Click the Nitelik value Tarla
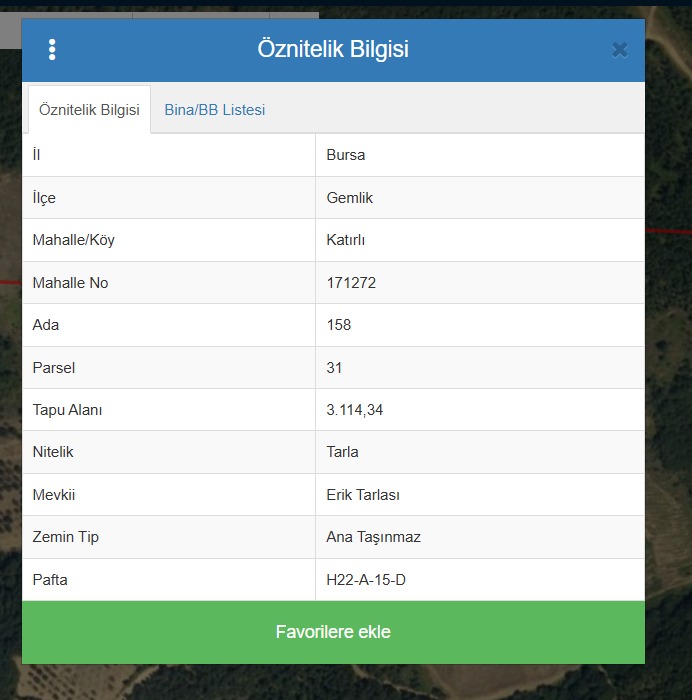 [x=342, y=452]
